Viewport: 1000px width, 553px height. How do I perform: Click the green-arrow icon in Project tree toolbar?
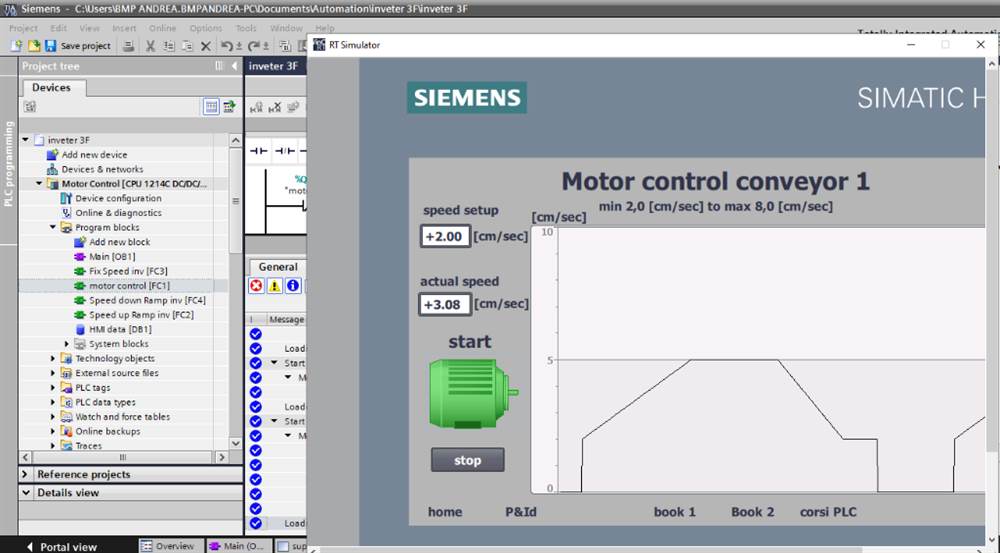click(229, 107)
